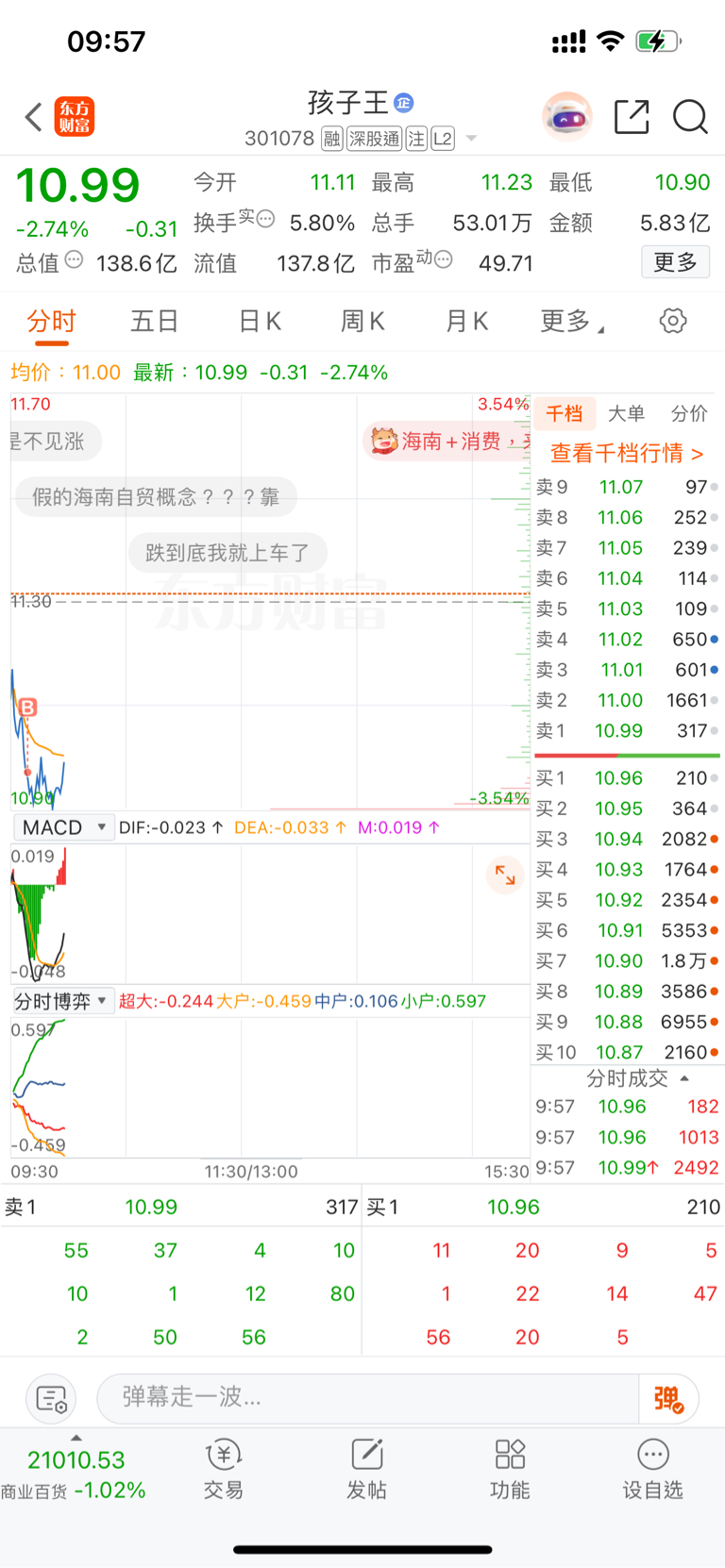Viewport: 725px width, 1568px height.
Task: Open the AI robot assistant avatar
Action: pyautogui.click(x=566, y=117)
